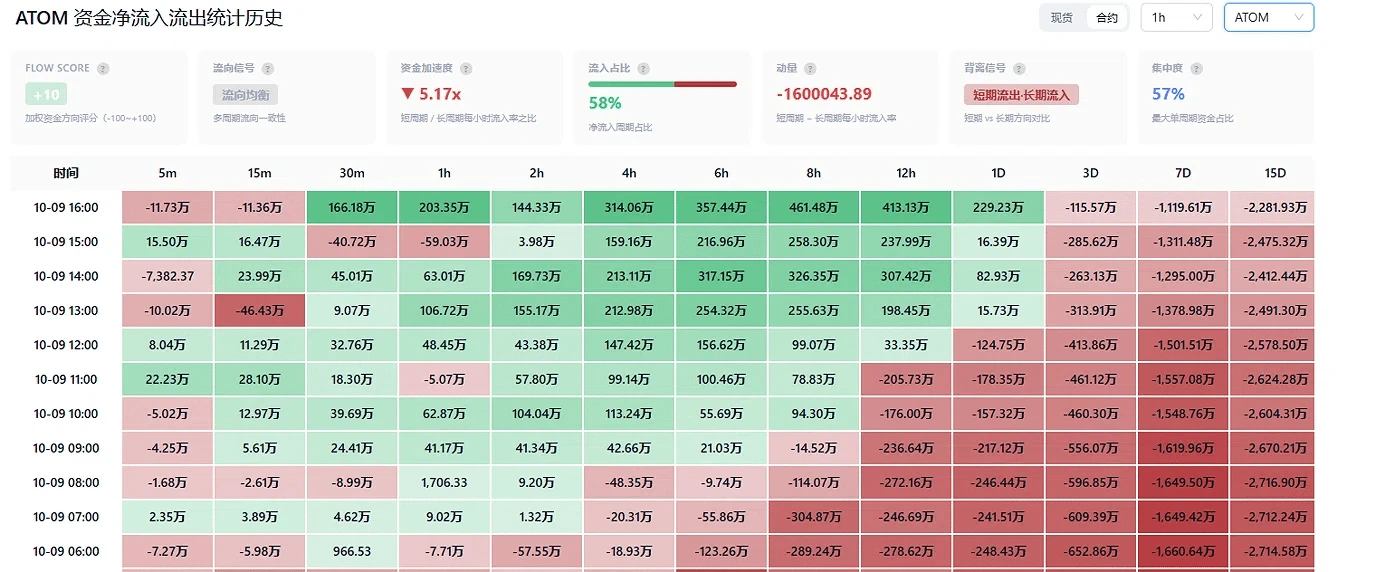Select the 15m column header

pos(260,173)
